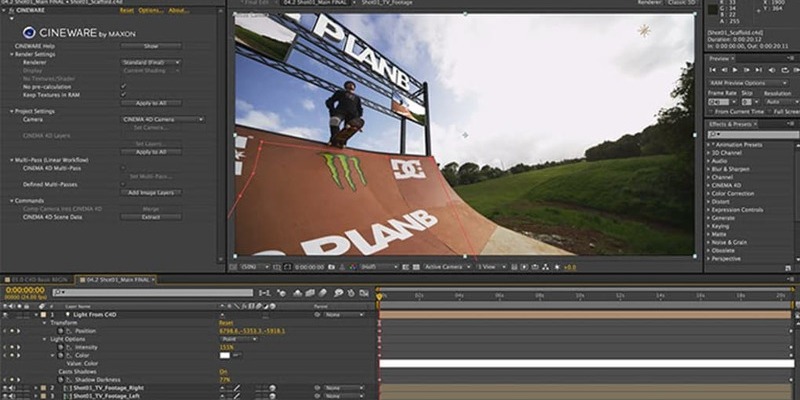800x400 pixels.
Task: Click the Brainstorm icon in timeline toolbar
Action: point(339,293)
